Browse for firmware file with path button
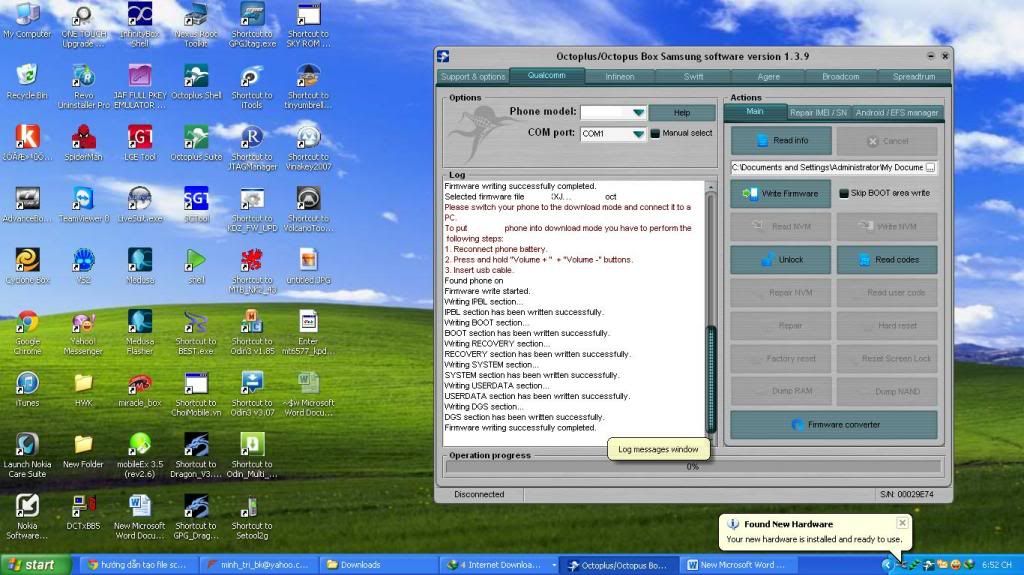 tap(931, 168)
